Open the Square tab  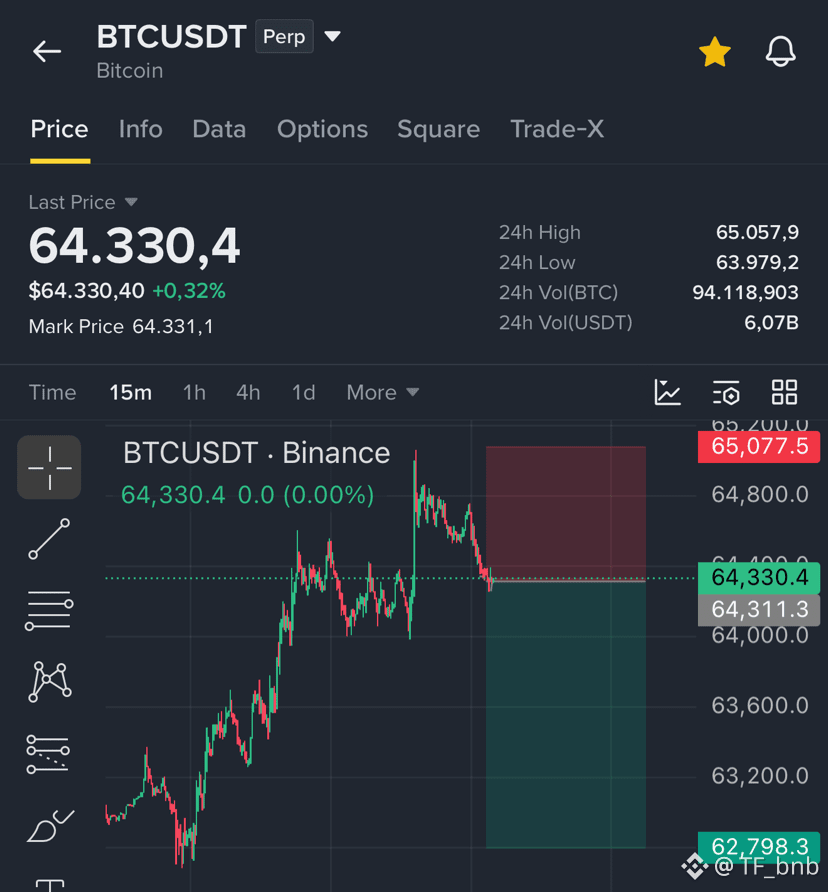pyautogui.click(x=439, y=129)
